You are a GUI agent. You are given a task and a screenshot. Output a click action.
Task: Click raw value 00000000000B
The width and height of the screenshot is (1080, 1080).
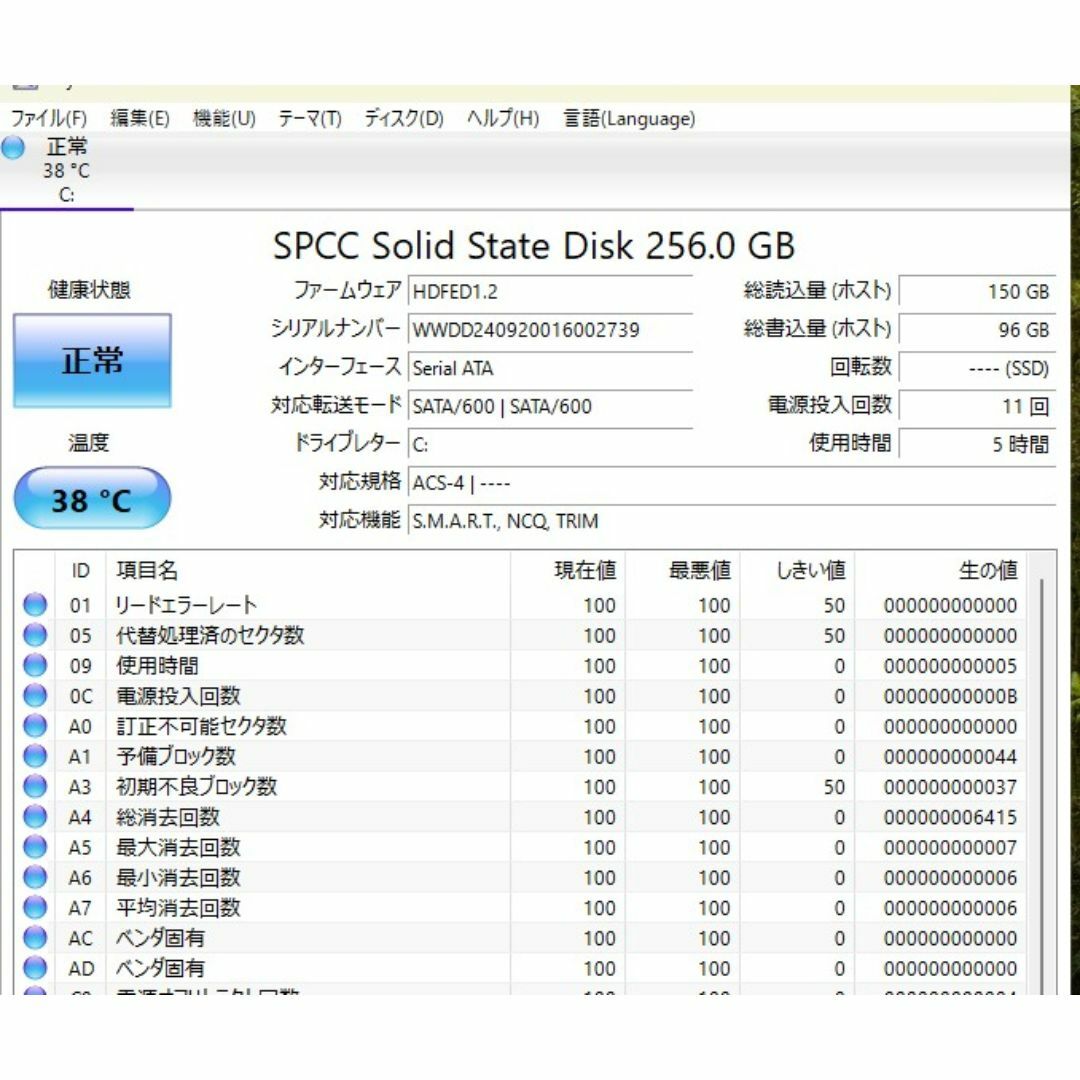click(x=951, y=696)
